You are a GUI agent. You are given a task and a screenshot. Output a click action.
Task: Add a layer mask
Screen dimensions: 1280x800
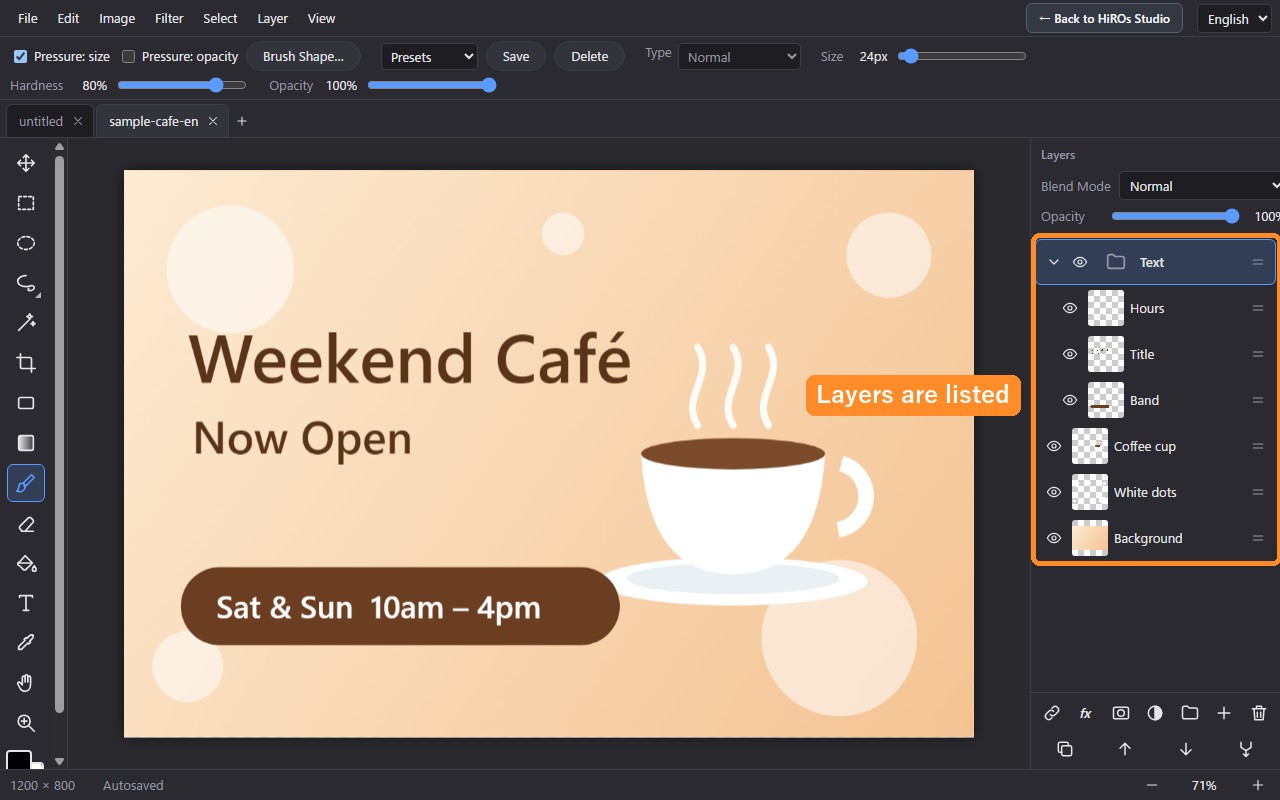(x=1121, y=713)
